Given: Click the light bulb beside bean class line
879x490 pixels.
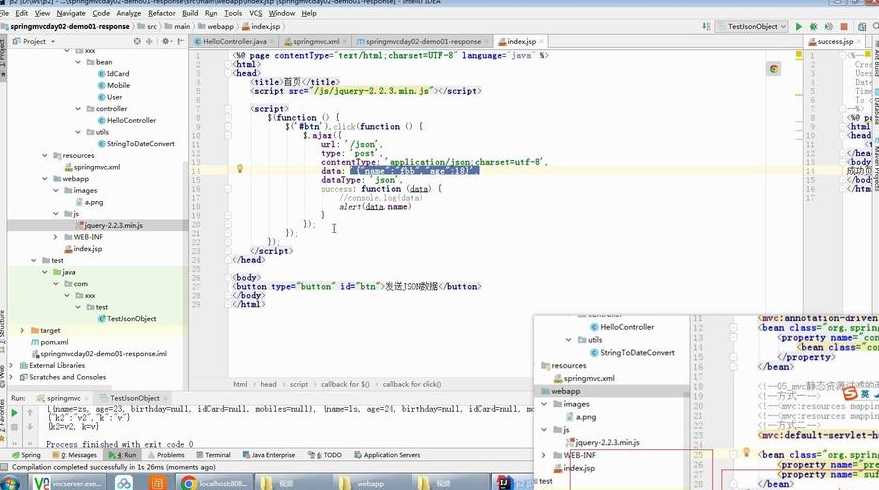Looking at the screenshot, I should coord(746,452).
